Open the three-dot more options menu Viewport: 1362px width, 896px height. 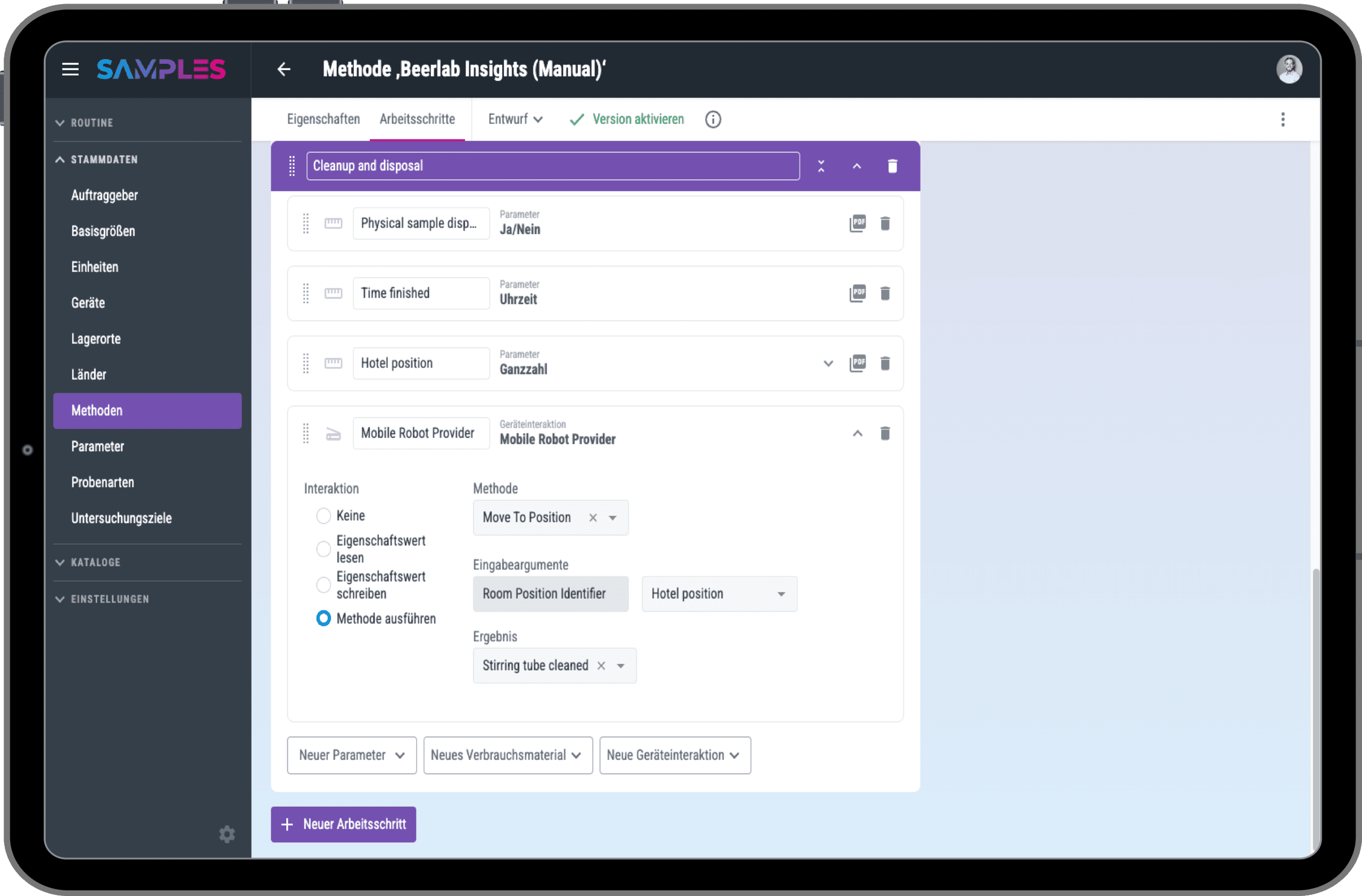click(x=1282, y=120)
